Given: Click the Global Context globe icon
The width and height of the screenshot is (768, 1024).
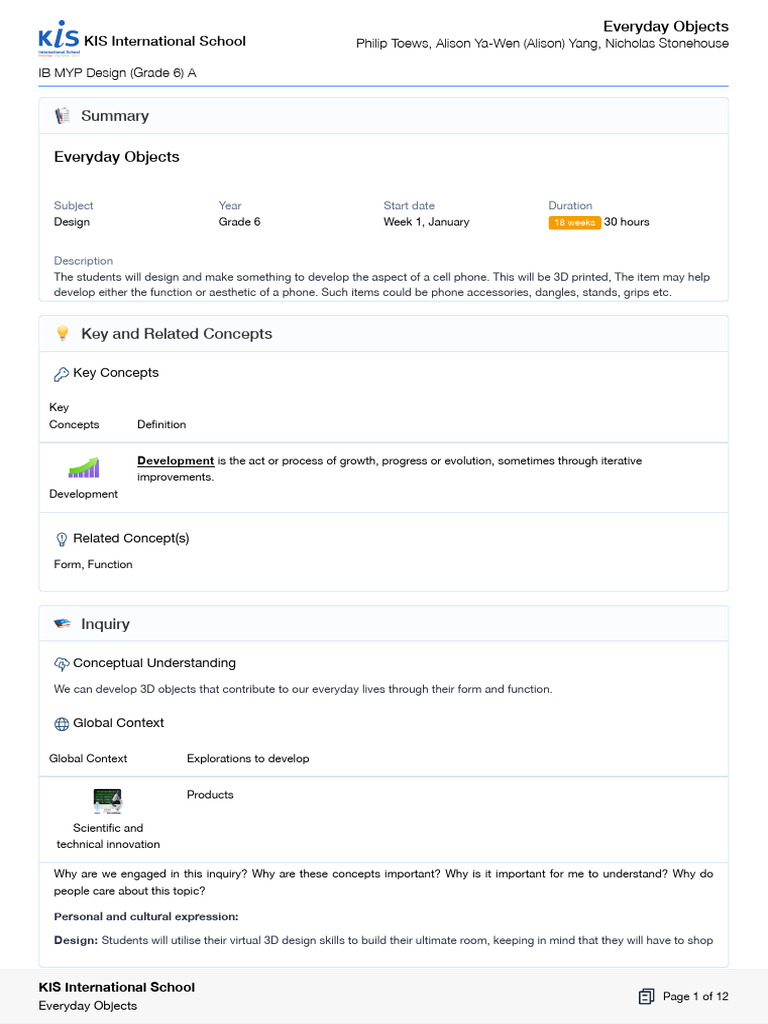Looking at the screenshot, I should click(x=61, y=724).
